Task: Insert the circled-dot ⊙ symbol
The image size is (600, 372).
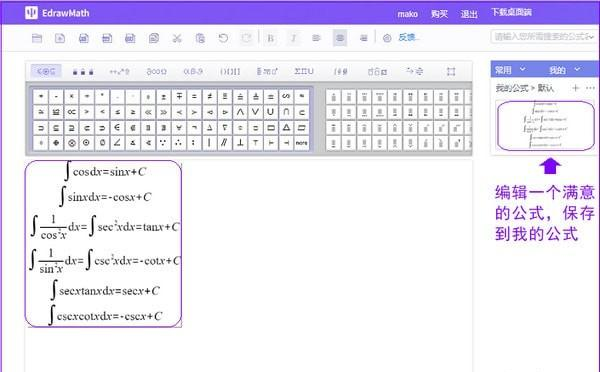Action: (x=86, y=143)
